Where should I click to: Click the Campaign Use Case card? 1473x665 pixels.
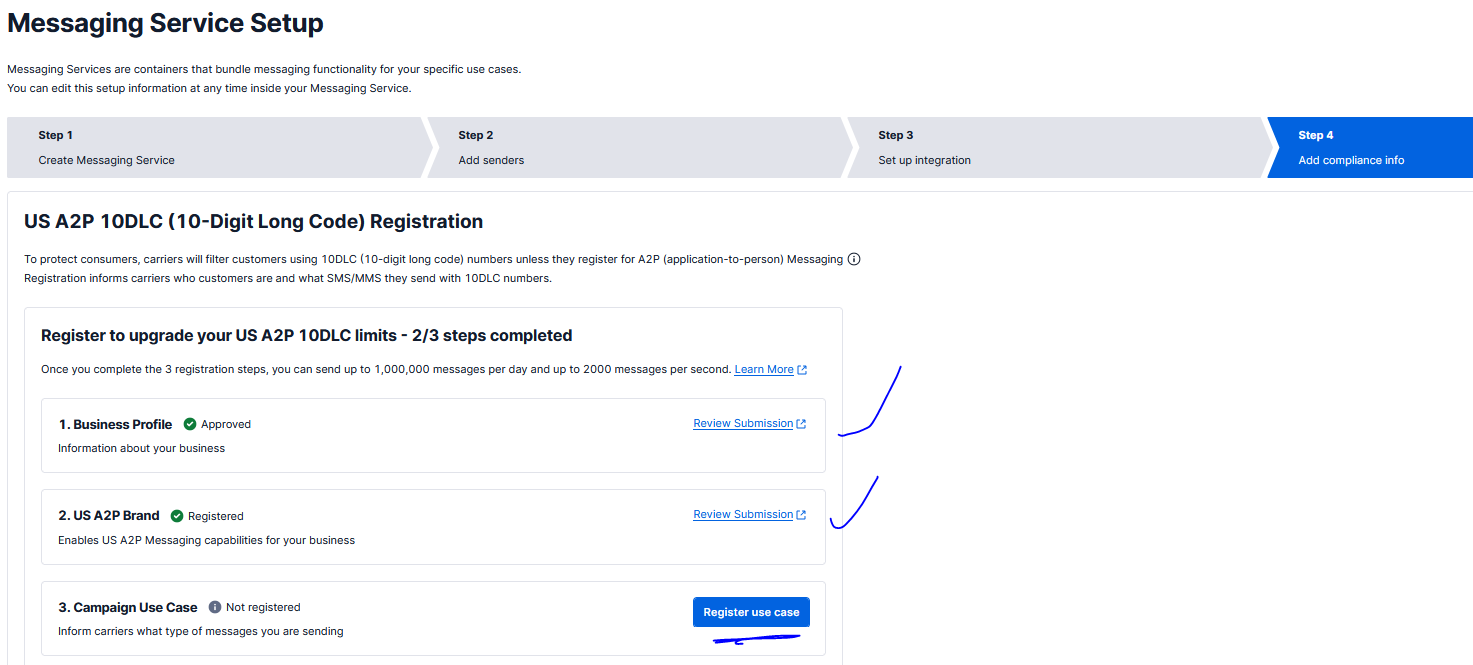[x=432, y=618]
